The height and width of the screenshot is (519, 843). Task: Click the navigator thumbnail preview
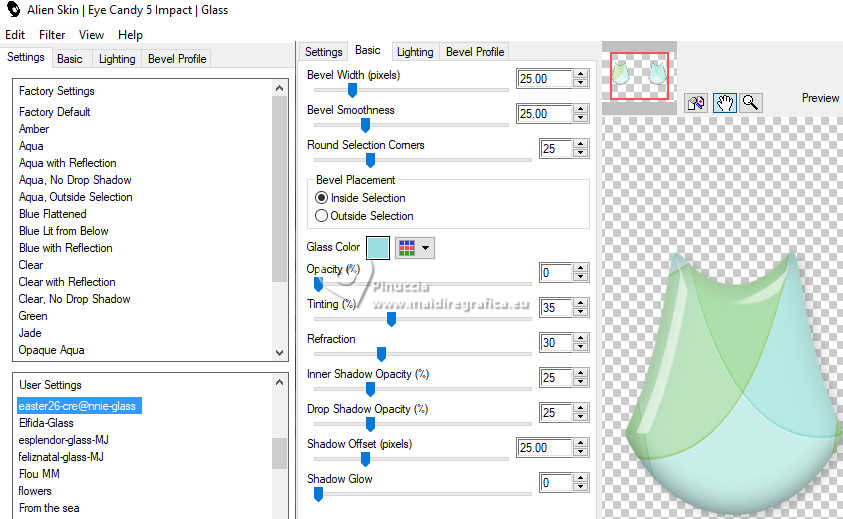(639, 76)
